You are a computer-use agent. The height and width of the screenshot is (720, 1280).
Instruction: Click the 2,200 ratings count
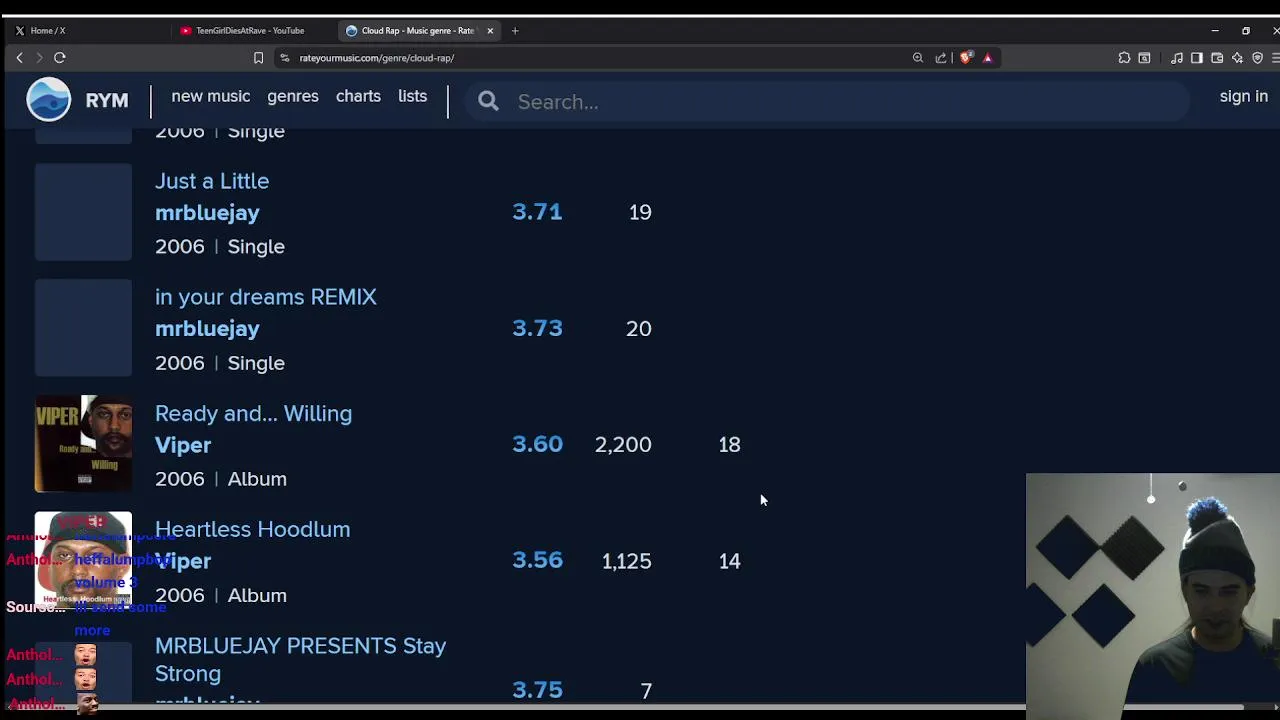(623, 445)
